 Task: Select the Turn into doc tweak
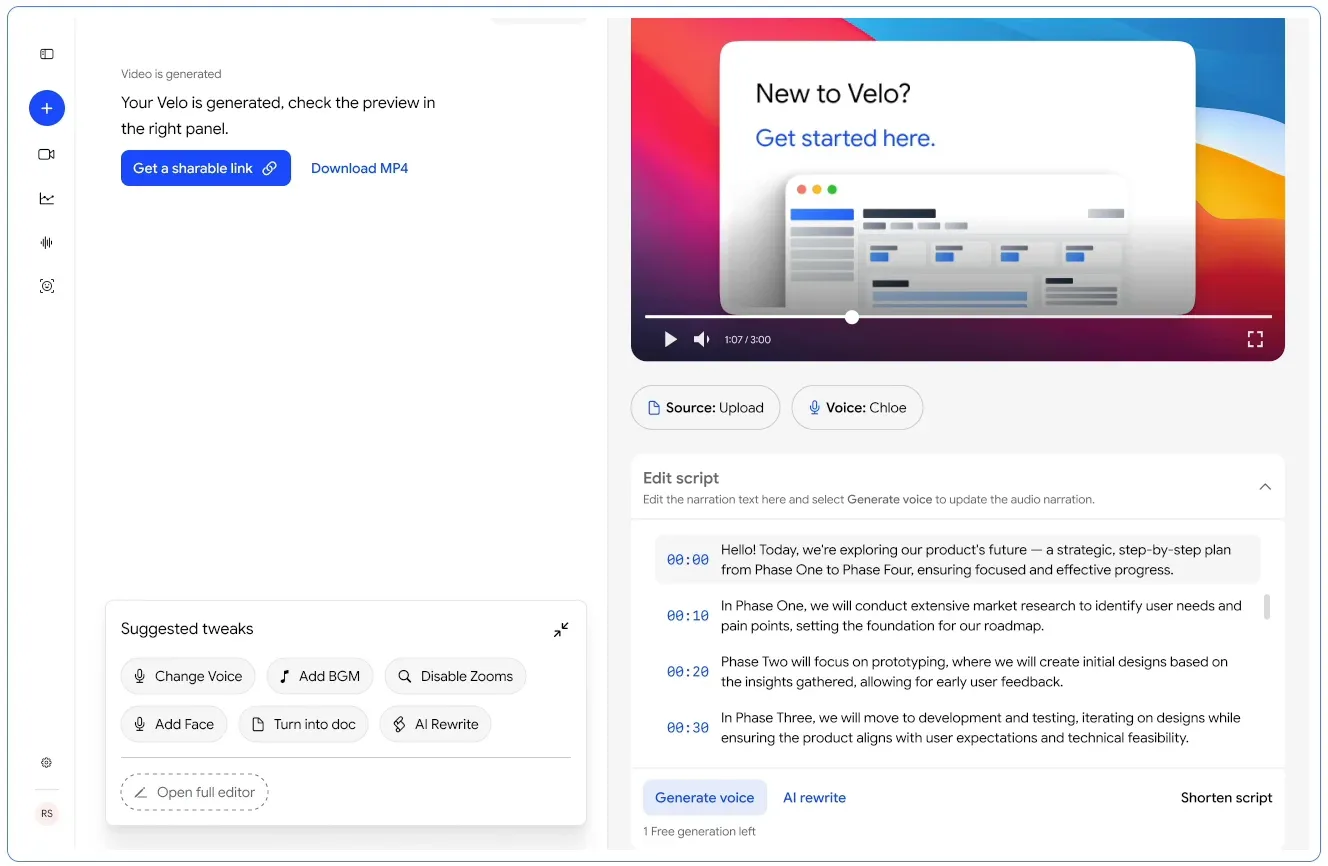[304, 724]
